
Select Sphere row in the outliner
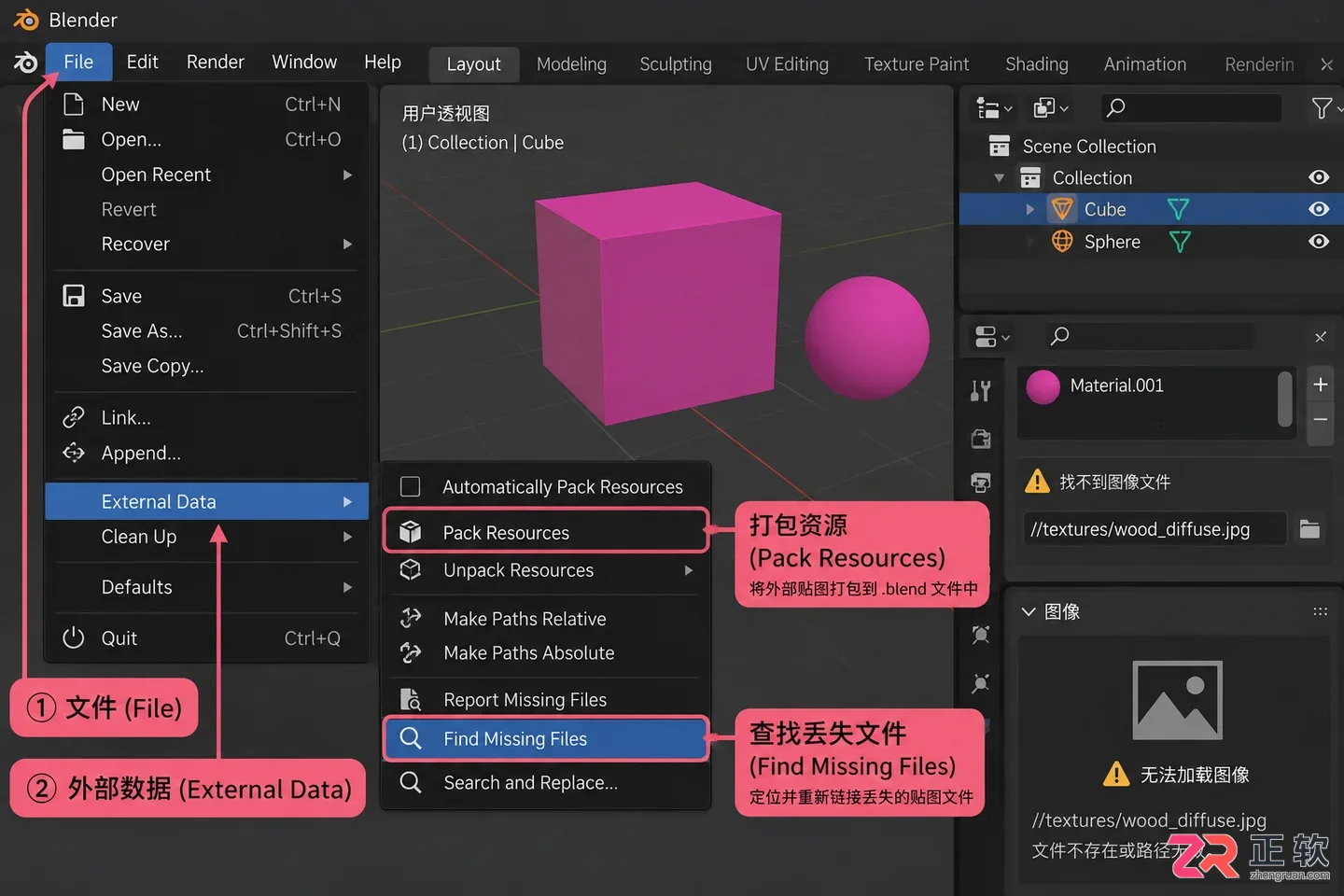tap(1151, 242)
